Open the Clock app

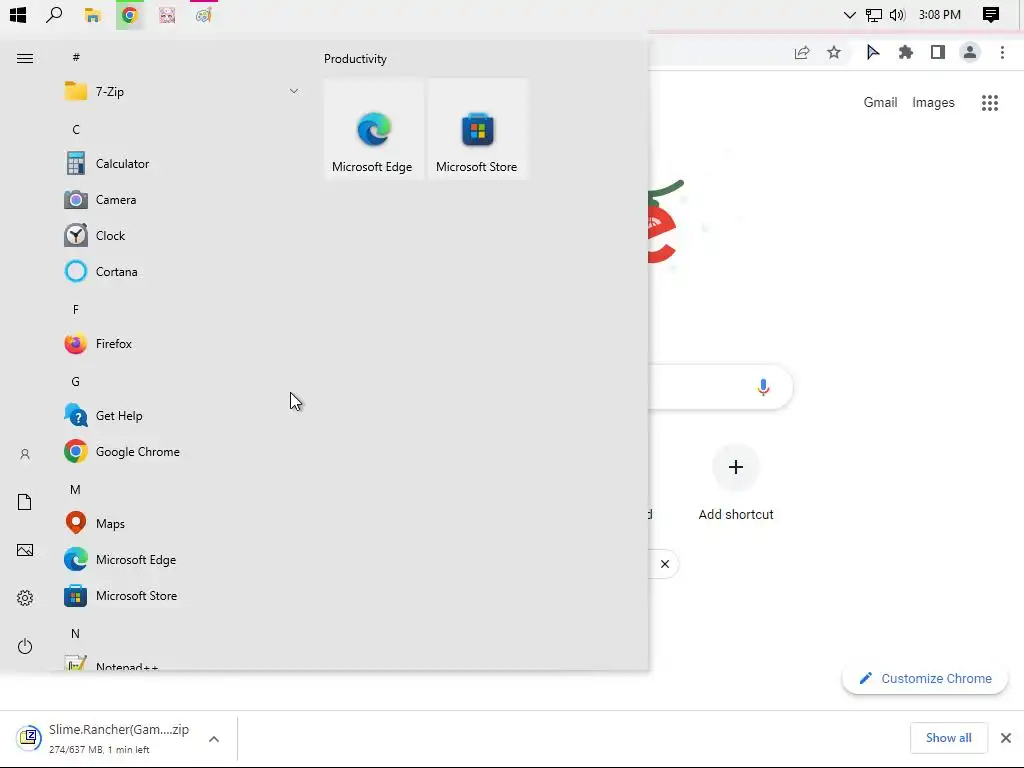click(x=182, y=236)
